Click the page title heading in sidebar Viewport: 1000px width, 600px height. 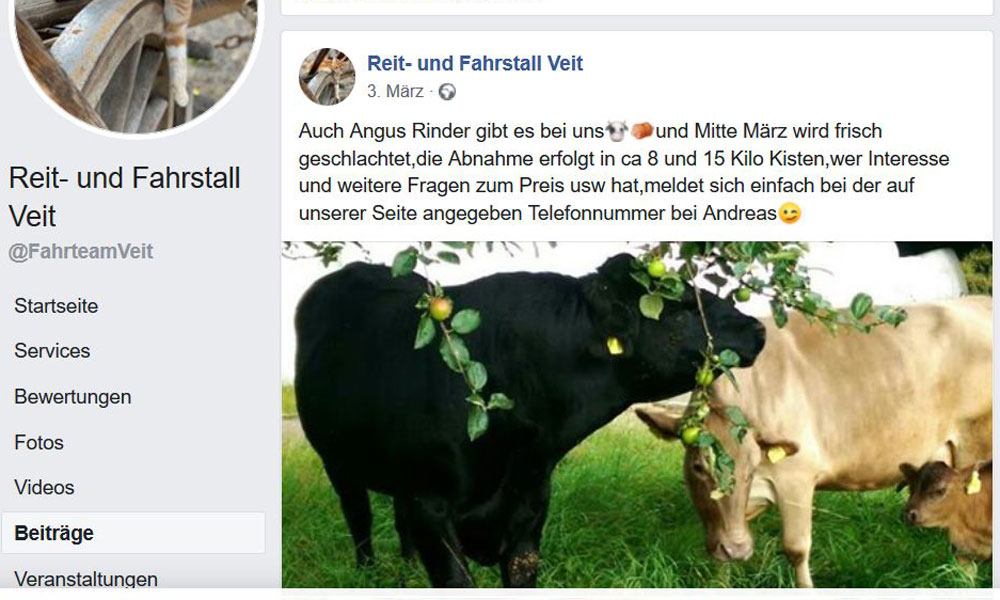pyautogui.click(x=125, y=196)
